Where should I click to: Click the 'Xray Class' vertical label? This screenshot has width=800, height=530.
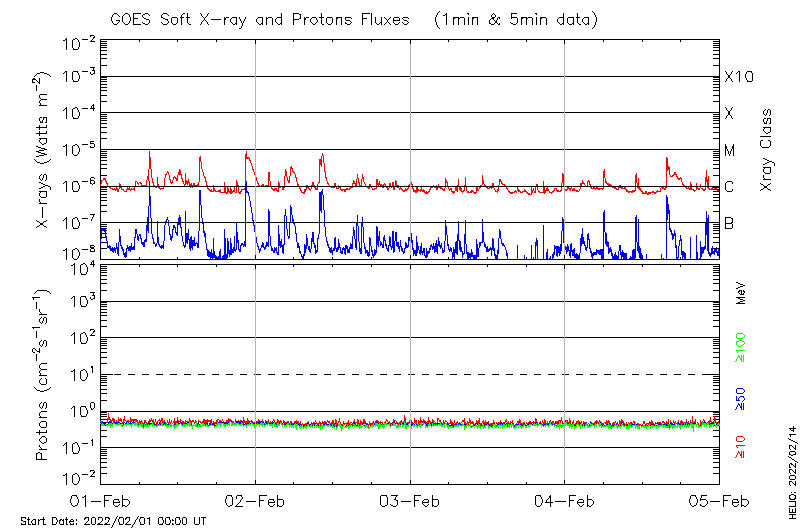coord(766,150)
